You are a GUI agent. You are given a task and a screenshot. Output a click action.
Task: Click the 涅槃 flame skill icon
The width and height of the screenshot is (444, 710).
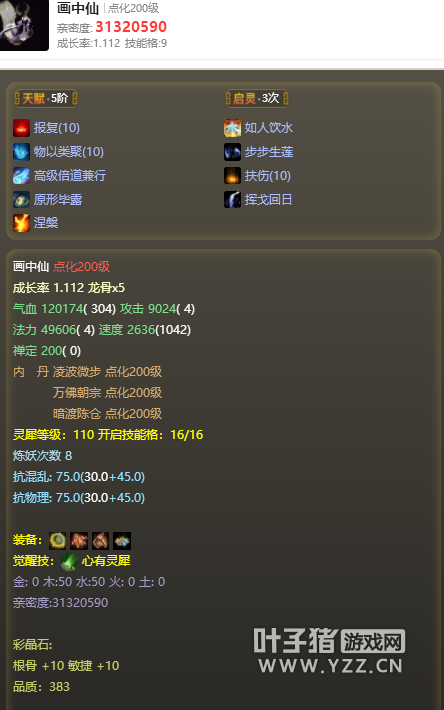pos(21,223)
